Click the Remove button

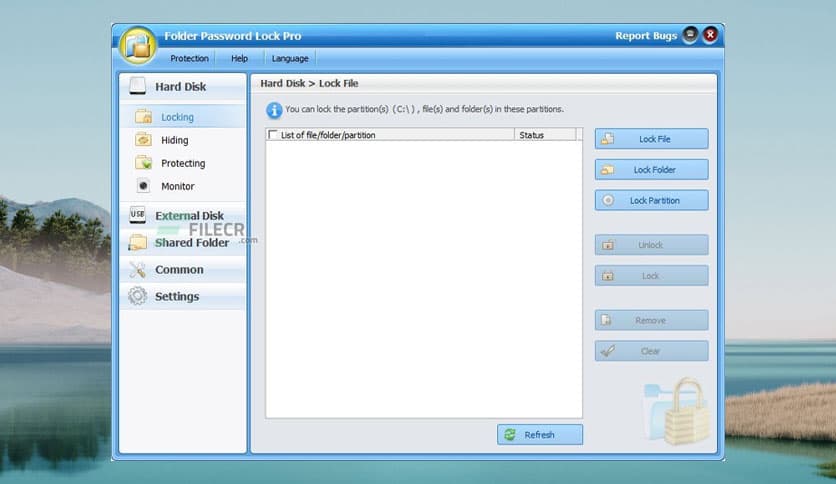[652, 320]
